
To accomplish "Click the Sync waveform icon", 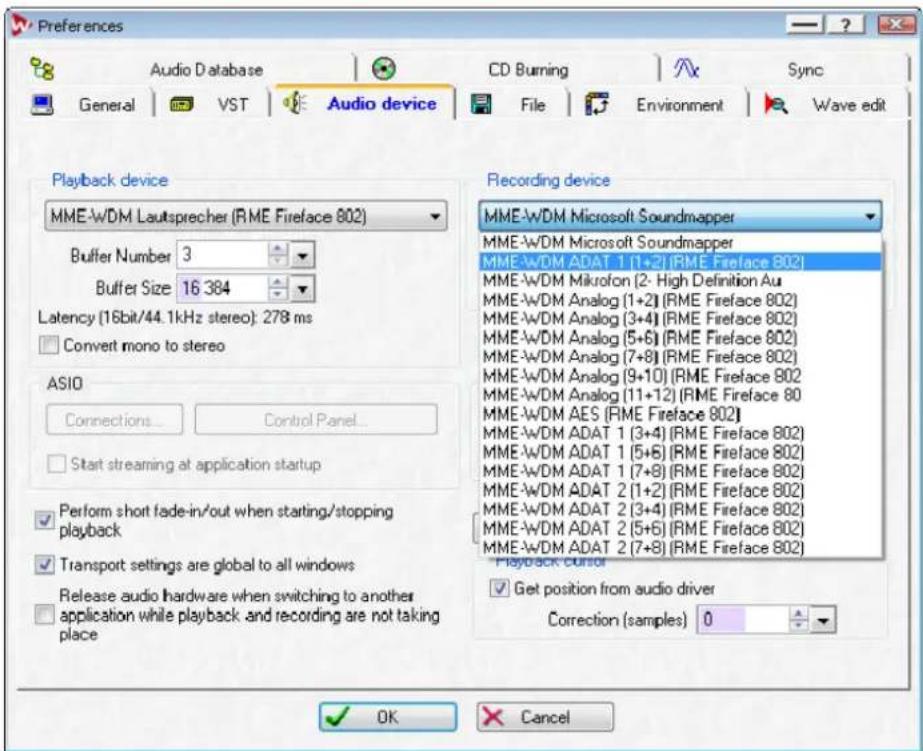I will point(686,69).
